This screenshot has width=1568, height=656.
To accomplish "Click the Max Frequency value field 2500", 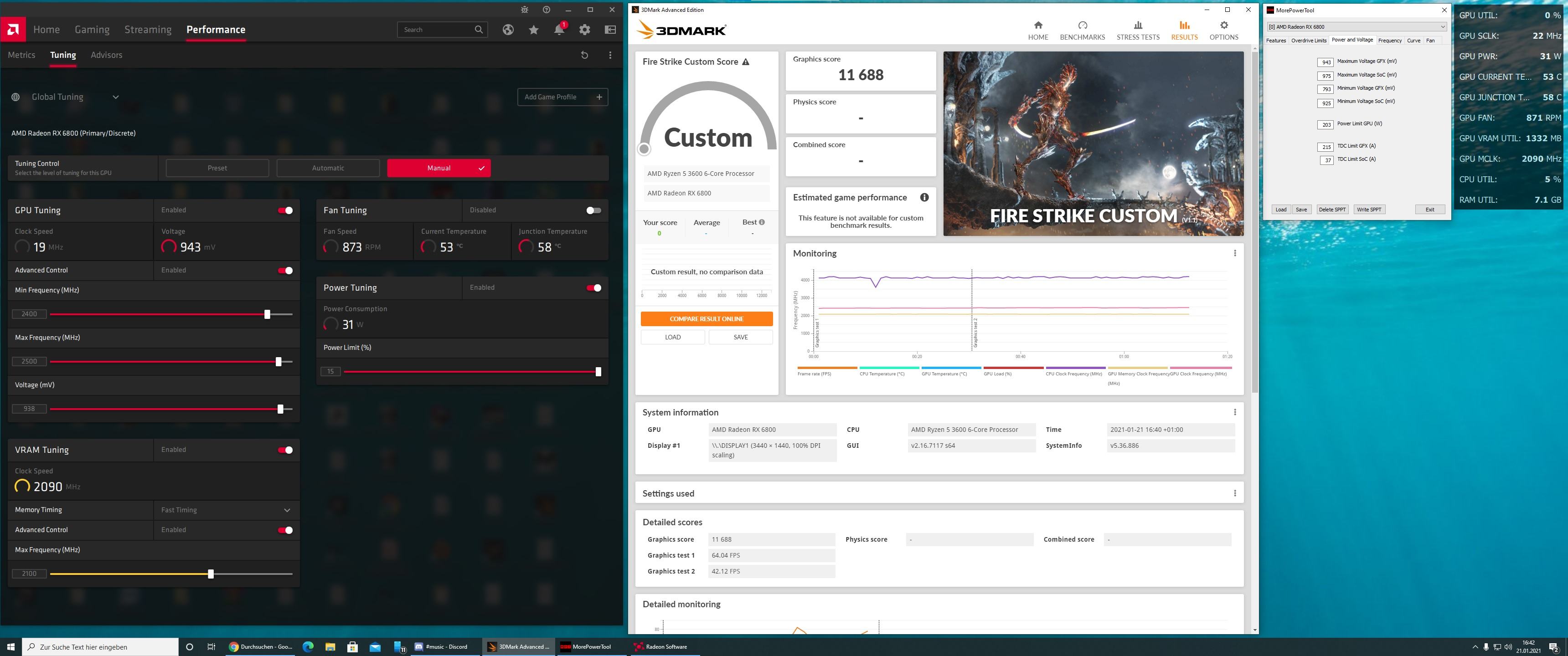I will [29, 361].
